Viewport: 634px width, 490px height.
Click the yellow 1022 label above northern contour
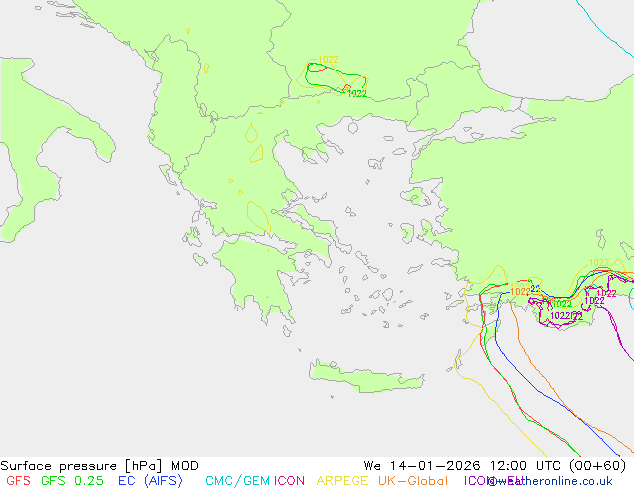[x=328, y=60]
